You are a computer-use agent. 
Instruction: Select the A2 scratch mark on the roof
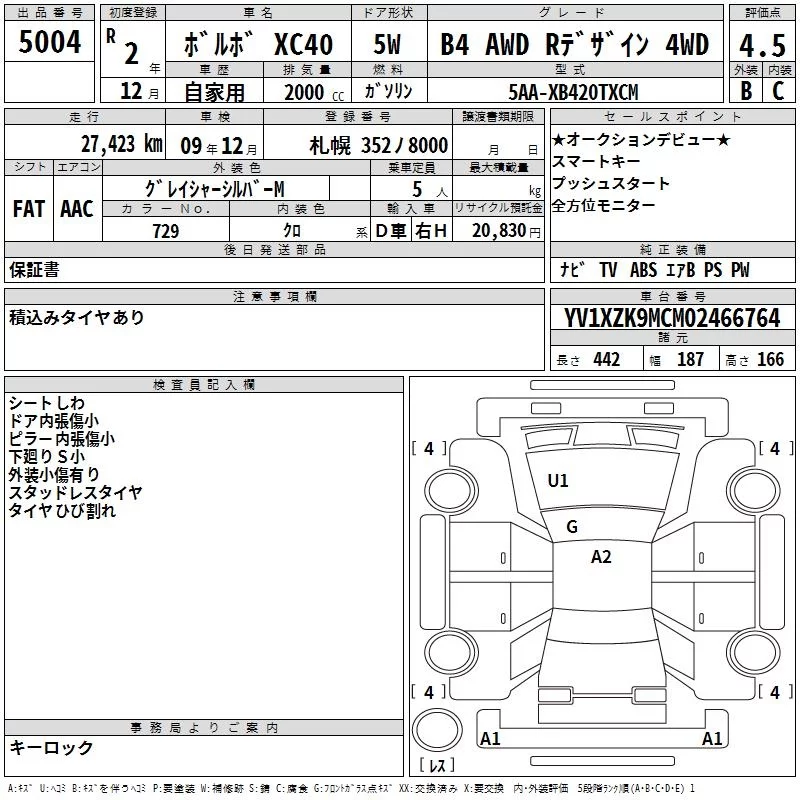pos(601,557)
